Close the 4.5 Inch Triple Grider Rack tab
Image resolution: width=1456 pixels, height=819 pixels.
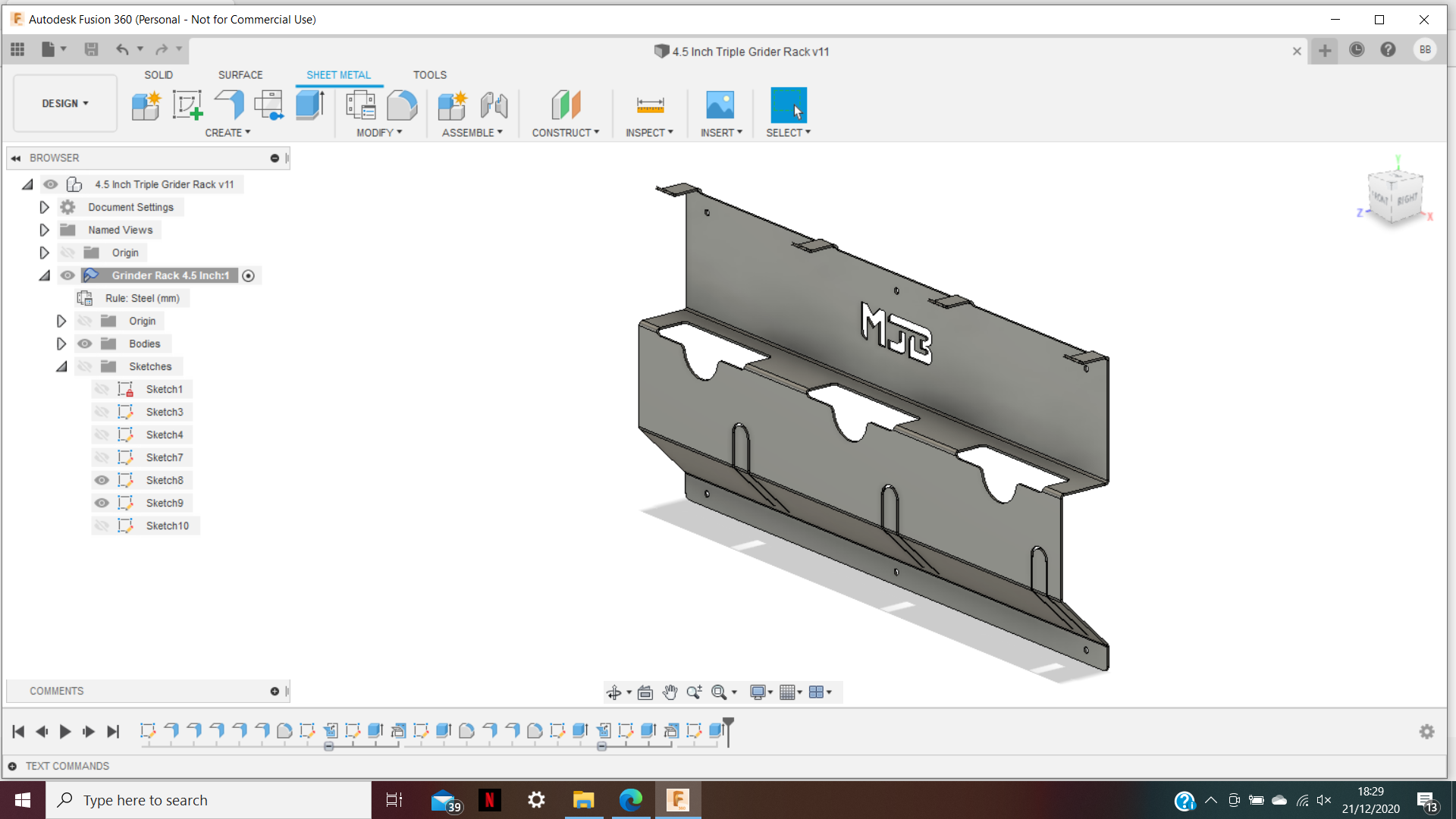coord(1297,51)
